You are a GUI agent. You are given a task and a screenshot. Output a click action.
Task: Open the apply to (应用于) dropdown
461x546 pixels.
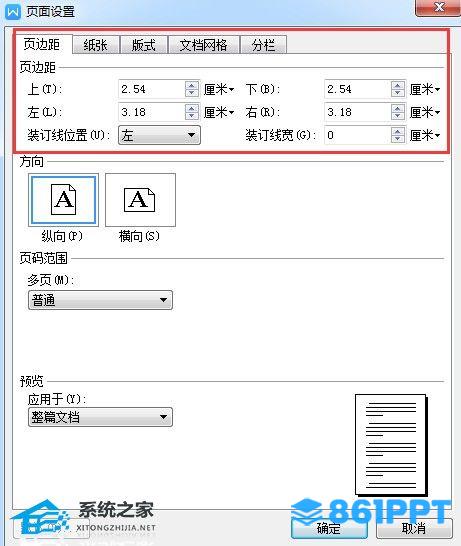[x=100, y=417]
